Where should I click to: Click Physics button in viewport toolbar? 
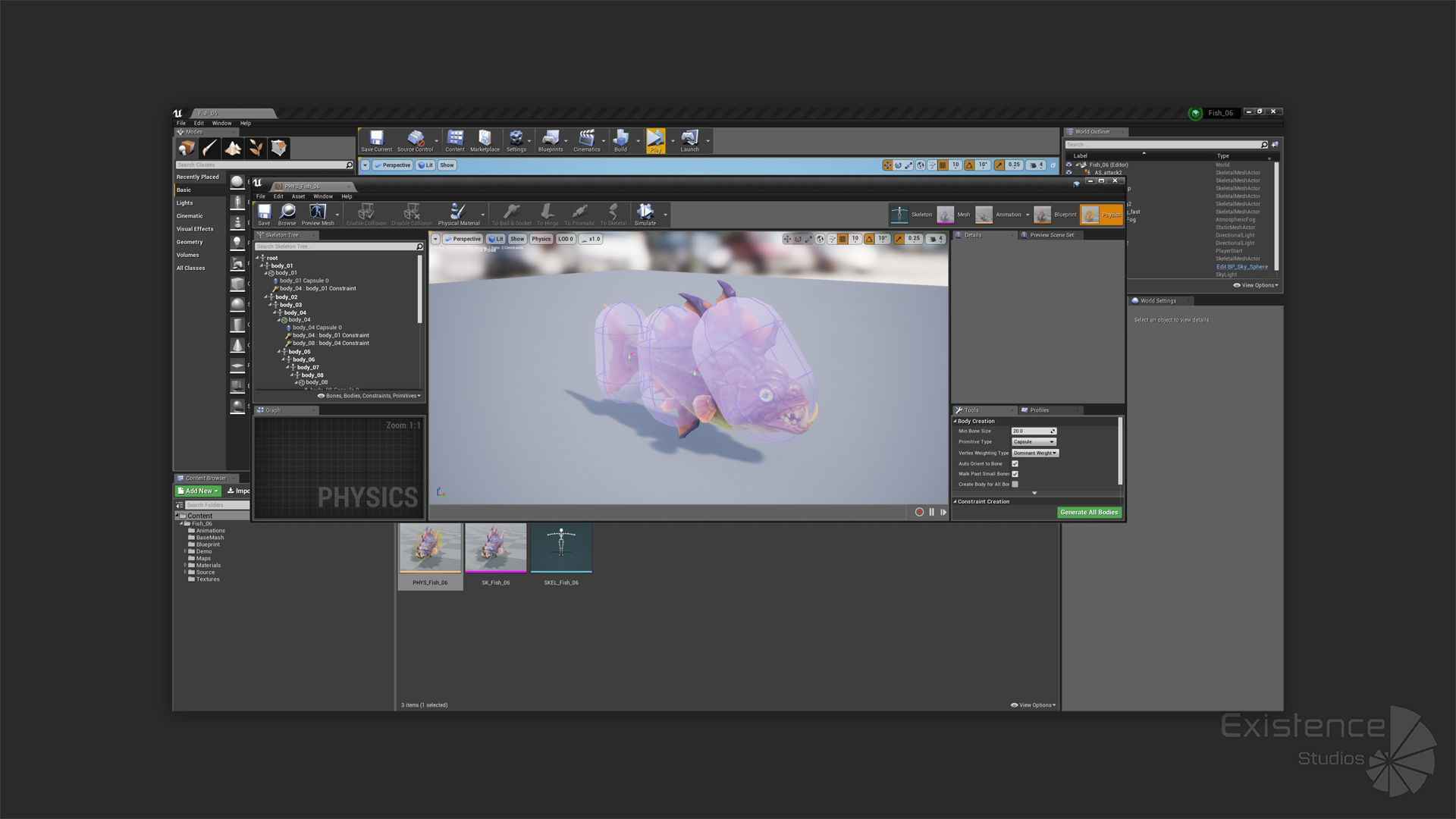pyautogui.click(x=541, y=239)
